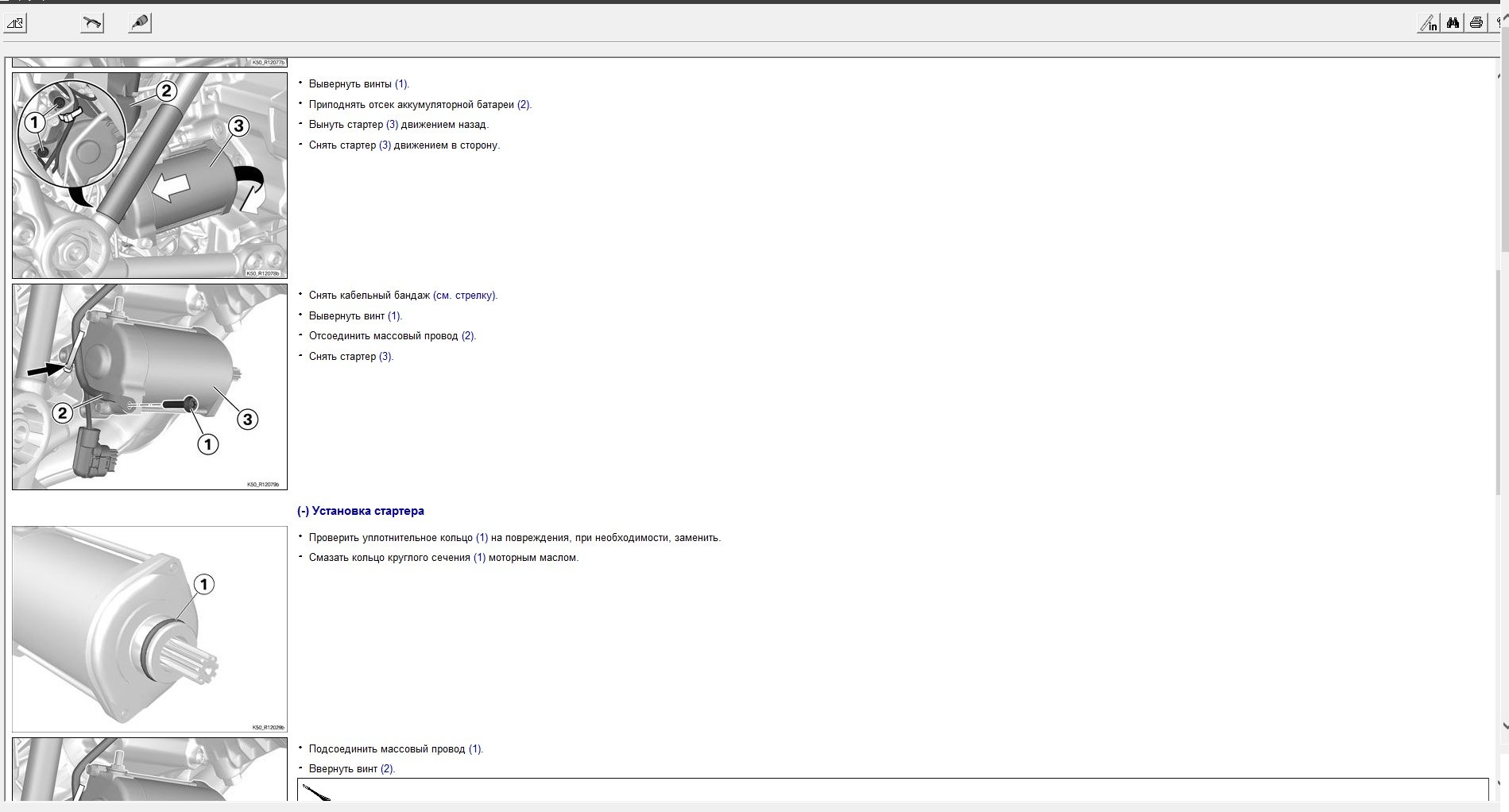The width and height of the screenshot is (1509, 812).
Task: Open the ground cable starter illustration
Action: (149, 387)
